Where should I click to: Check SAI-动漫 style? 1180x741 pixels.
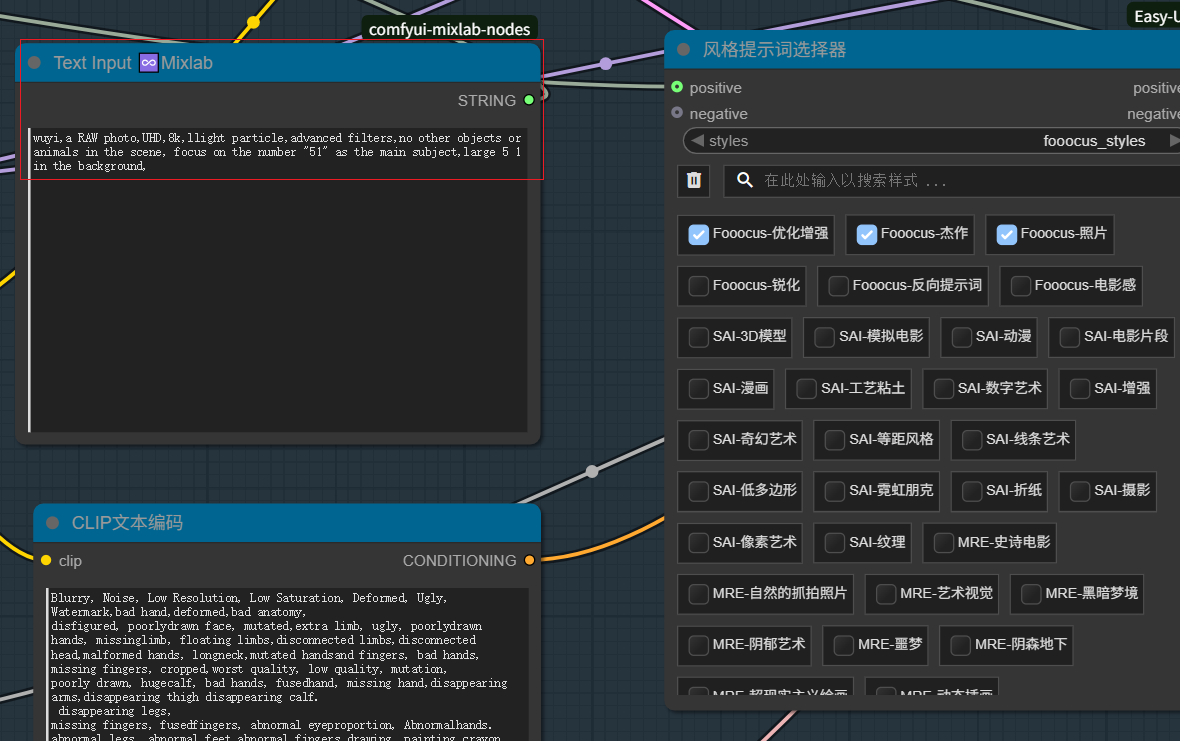tap(962, 337)
